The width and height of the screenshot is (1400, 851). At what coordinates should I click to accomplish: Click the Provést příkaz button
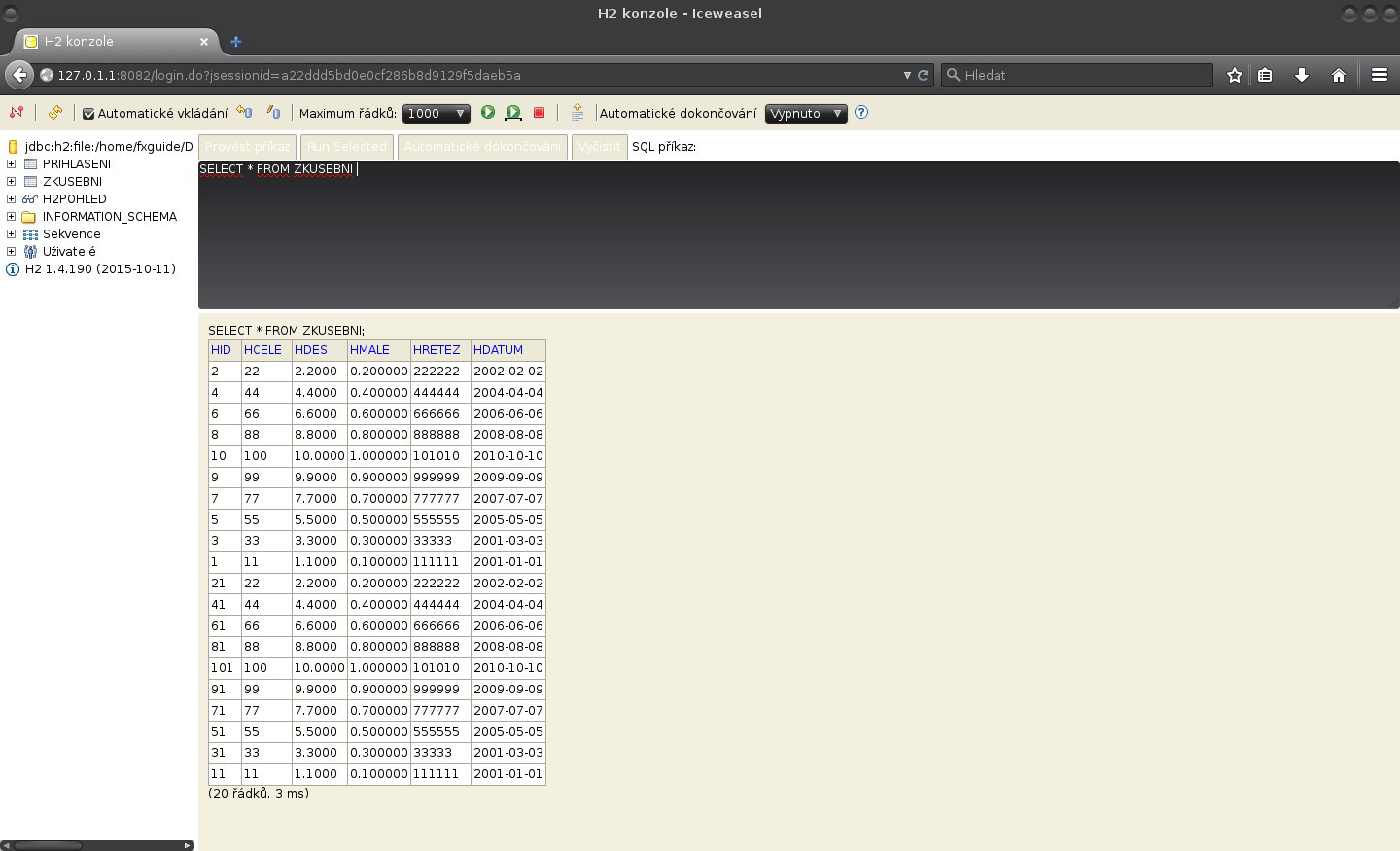pyautogui.click(x=247, y=147)
